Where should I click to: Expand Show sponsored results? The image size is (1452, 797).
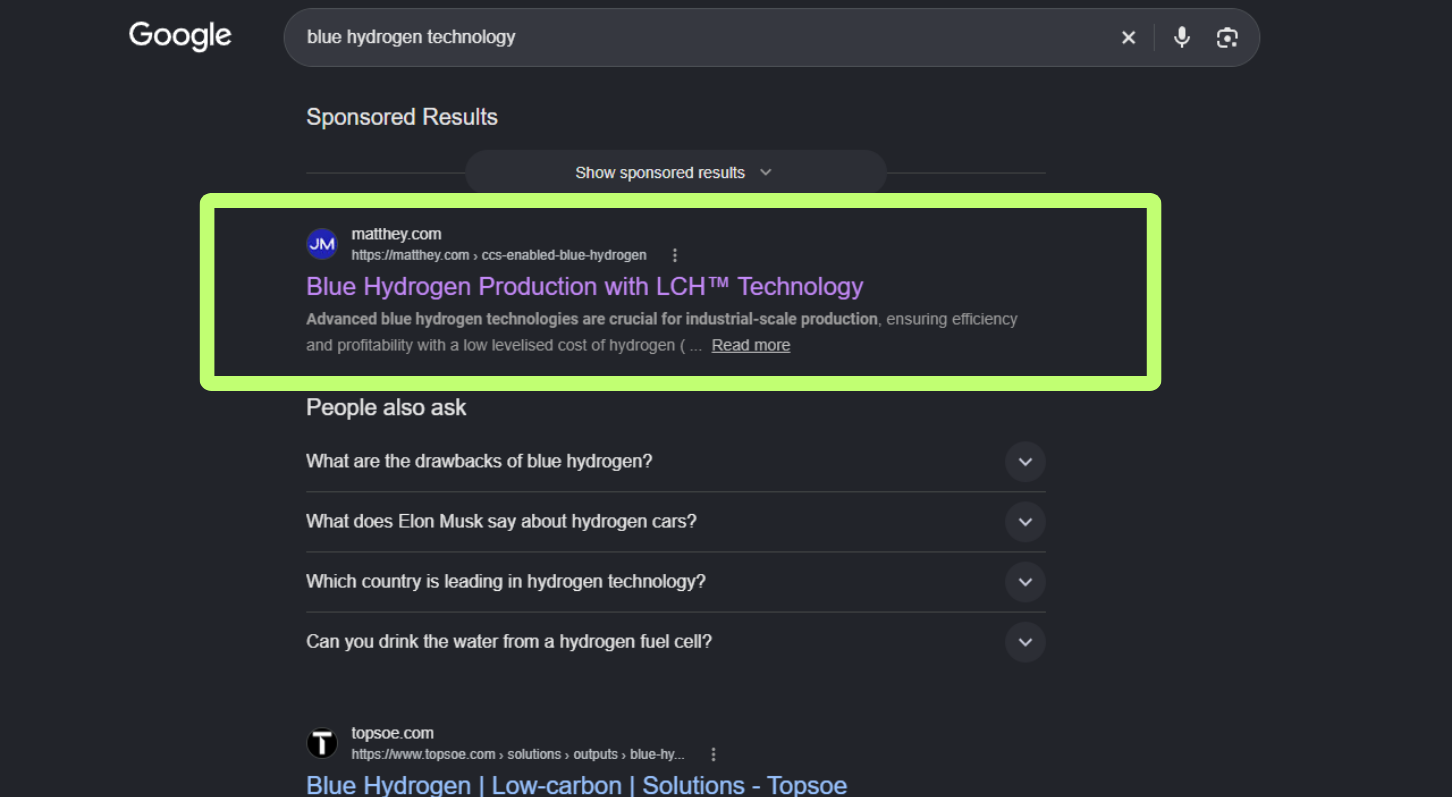pyautogui.click(x=675, y=173)
